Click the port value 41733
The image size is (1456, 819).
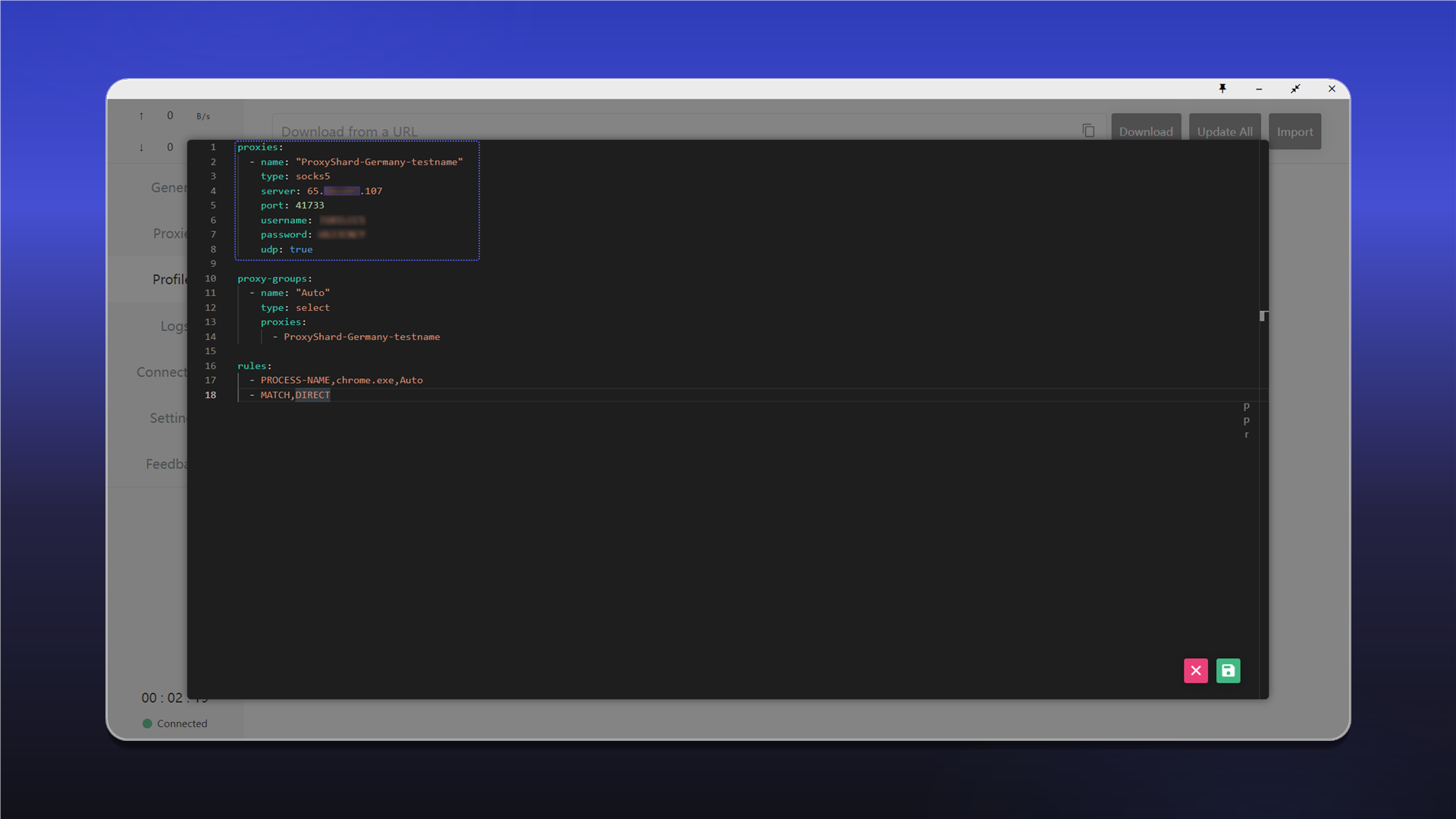309,206
